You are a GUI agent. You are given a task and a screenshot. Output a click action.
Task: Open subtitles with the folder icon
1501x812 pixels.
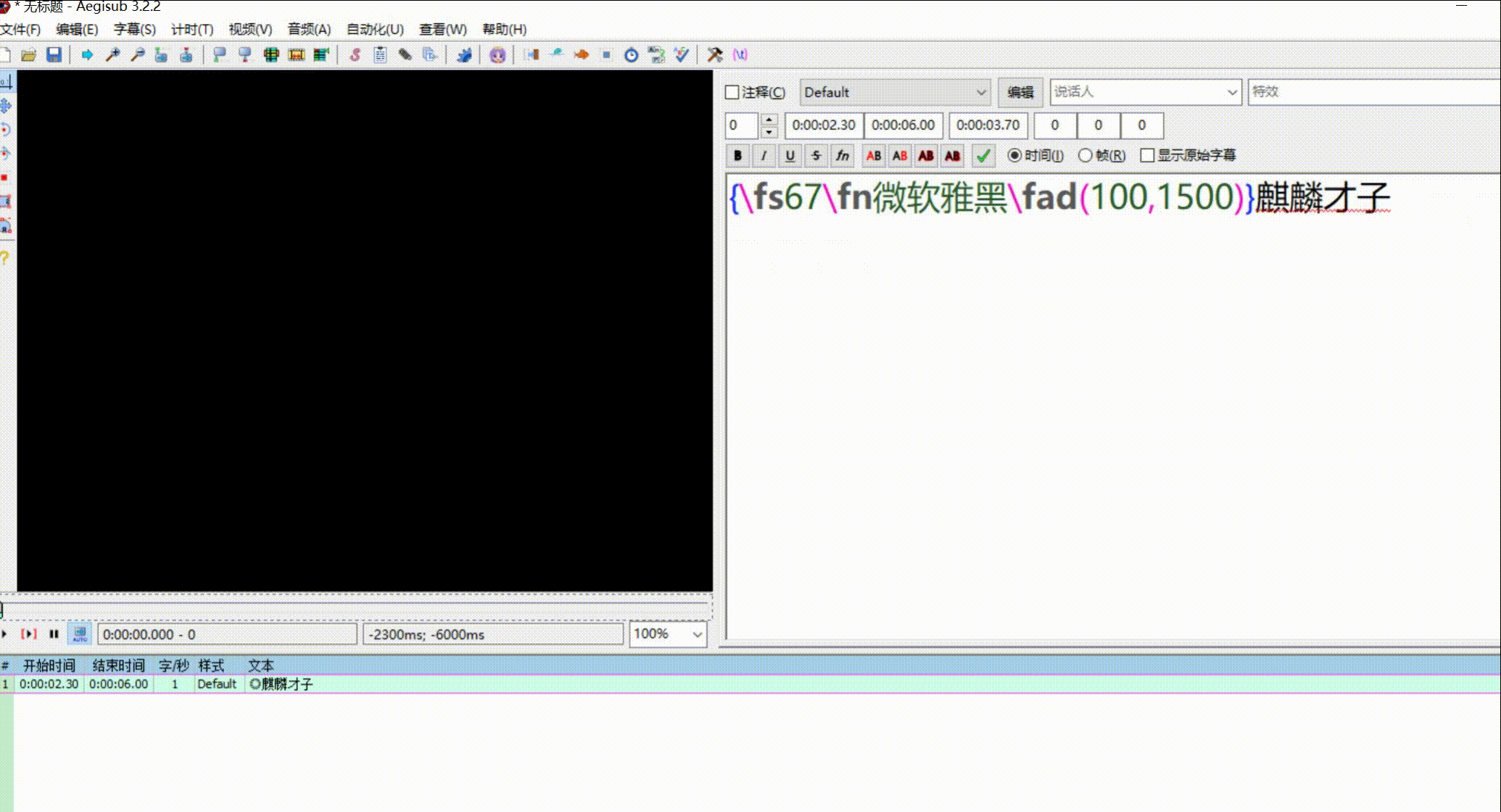[29, 55]
